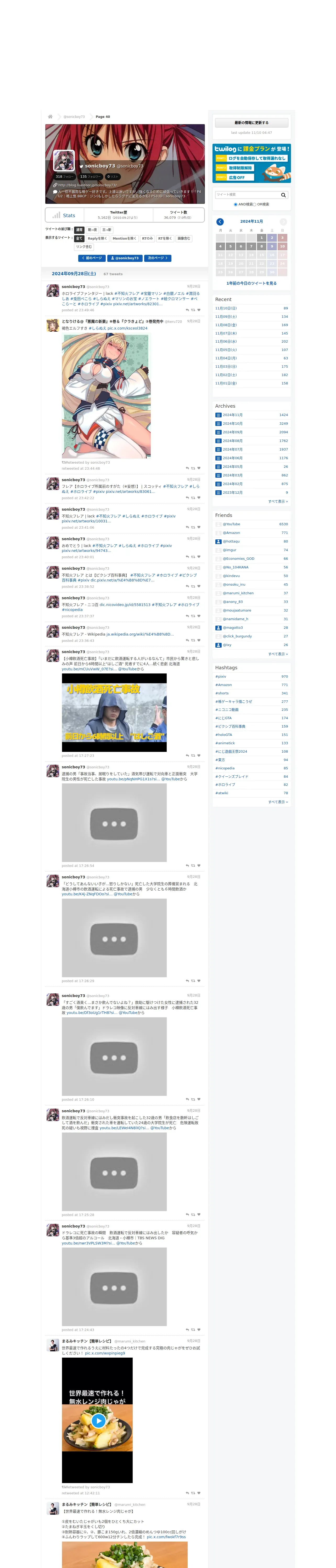Set tweet order to 朝→夜
Viewport: 336px width, 1568px height.
tap(92, 230)
